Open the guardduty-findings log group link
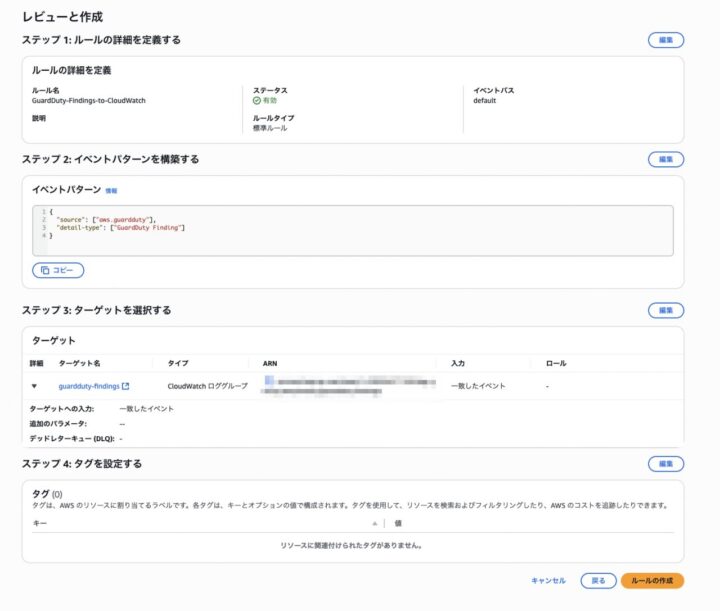The width and height of the screenshot is (720, 611). 89,385
